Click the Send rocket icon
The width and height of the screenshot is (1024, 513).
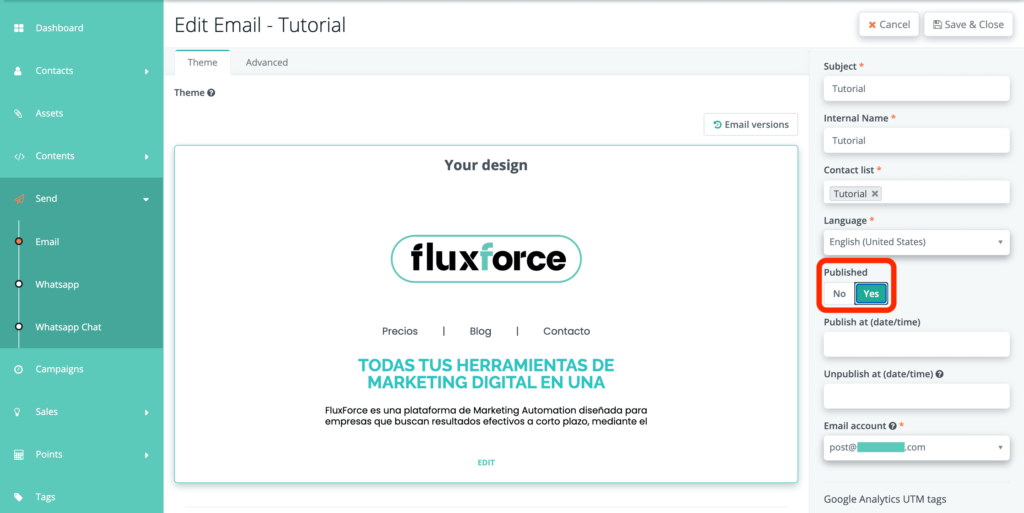pyautogui.click(x=19, y=199)
